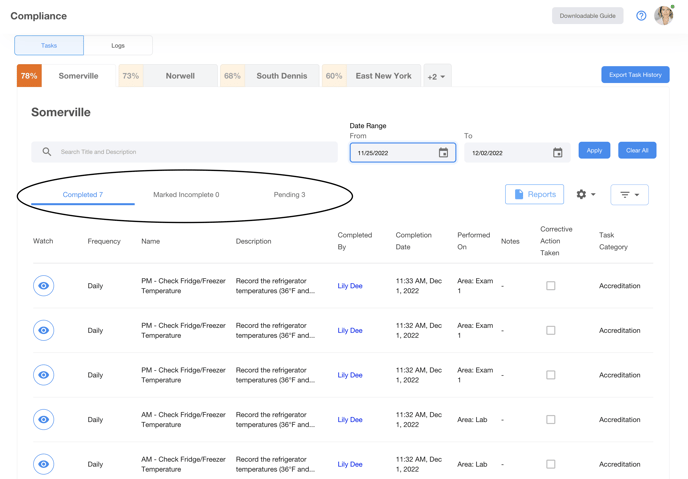Check Corrective Action box in the third row
Image resolution: width=688 pixels, height=479 pixels.
click(x=551, y=375)
